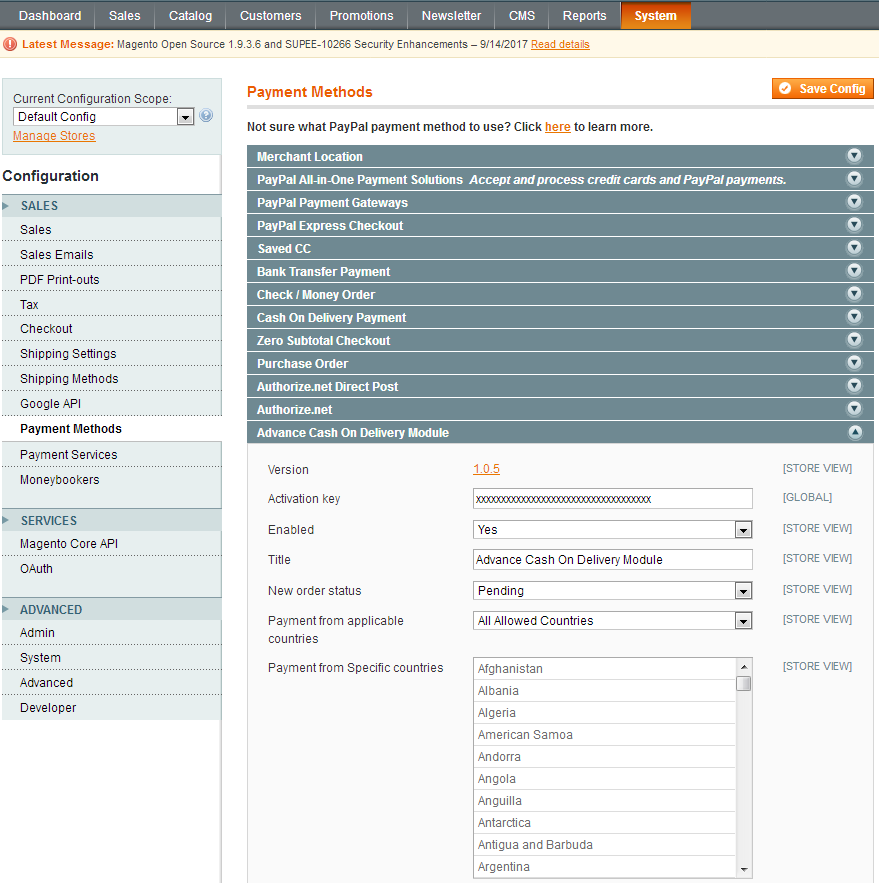Click the Activation key input field
The height and width of the screenshot is (883, 879).
click(x=612, y=499)
